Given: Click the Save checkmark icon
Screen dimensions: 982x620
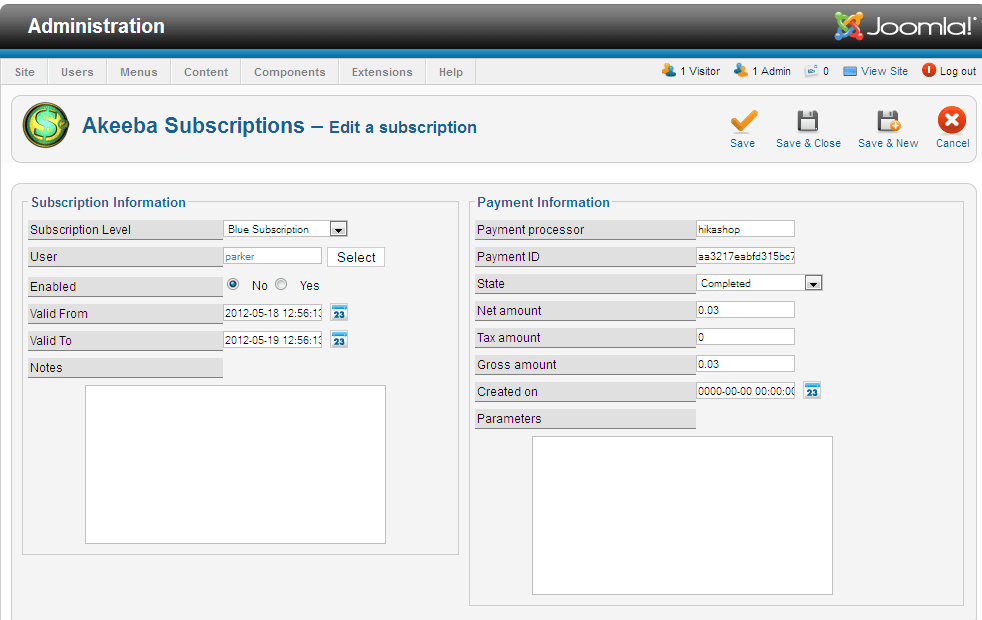Looking at the screenshot, I should (743, 121).
